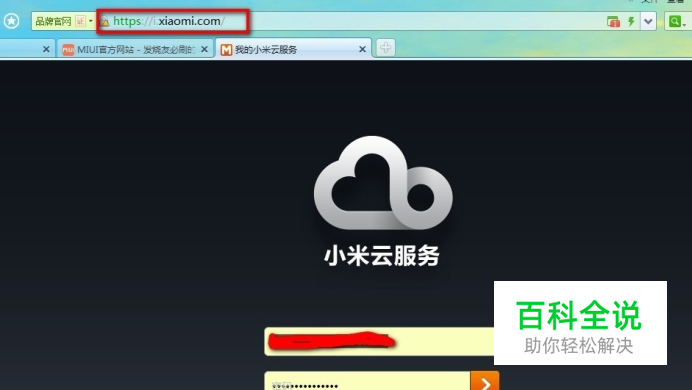Screen dimensions: 692x390
Task: Click the green search engine icon
Action: (x=676, y=21)
